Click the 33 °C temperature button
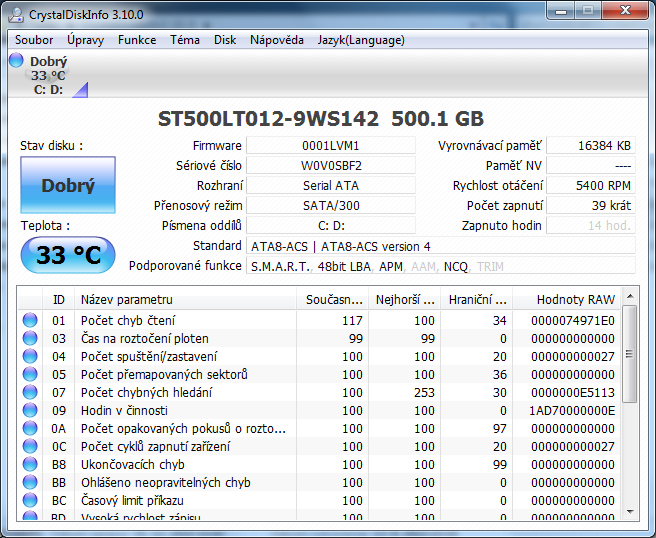 click(68, 255)
